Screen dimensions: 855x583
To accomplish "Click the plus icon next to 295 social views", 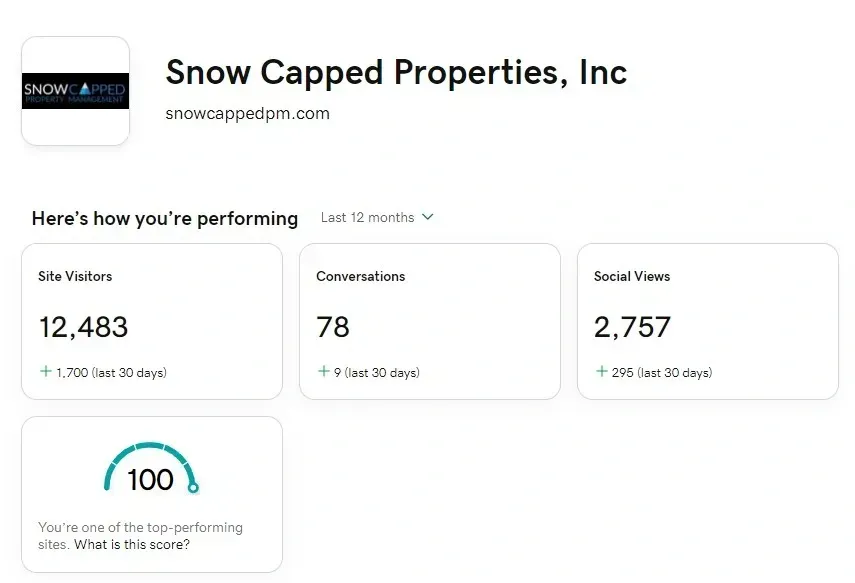I will pos(601,371).
